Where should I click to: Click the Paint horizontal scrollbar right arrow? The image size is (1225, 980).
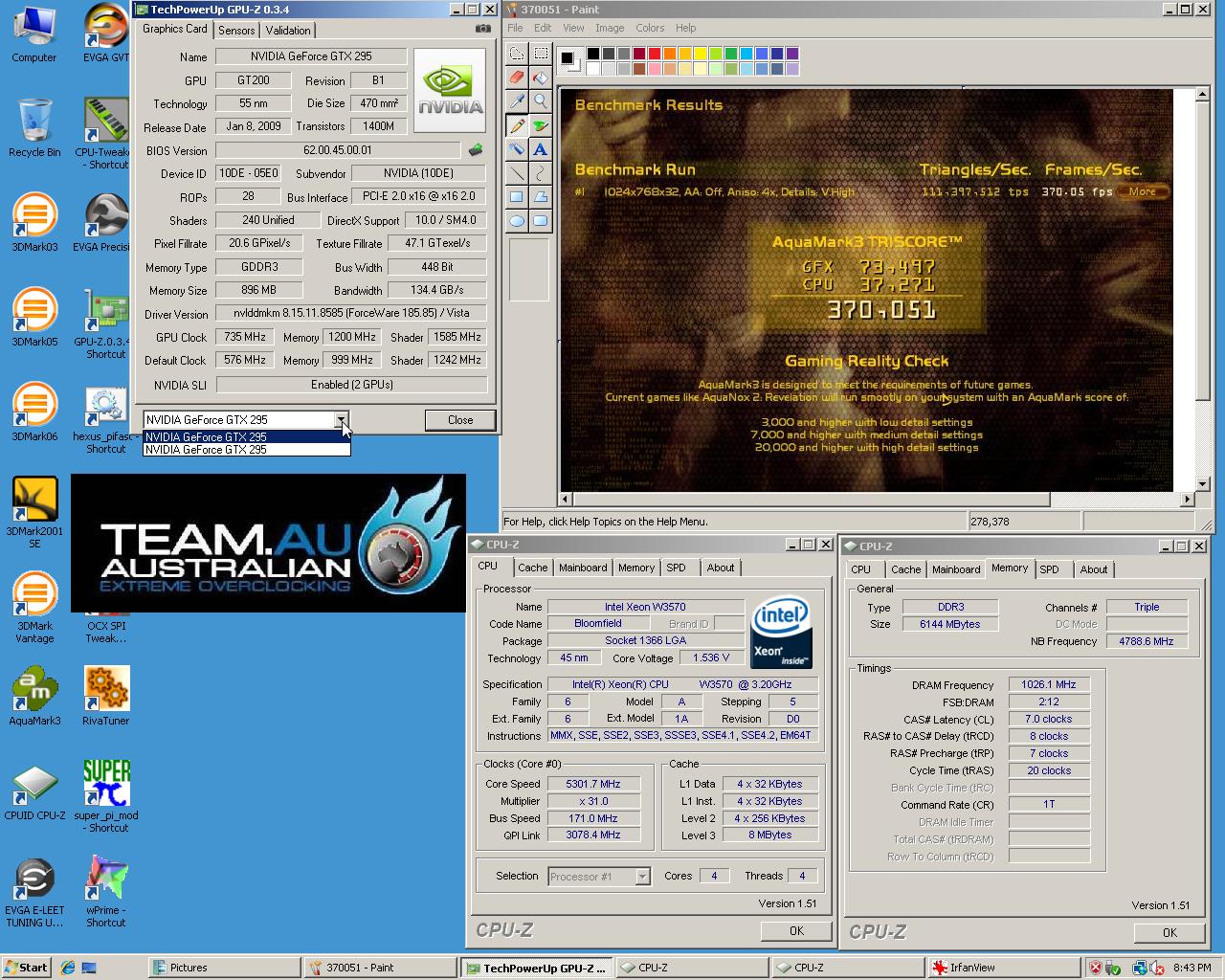(1188, 499)
